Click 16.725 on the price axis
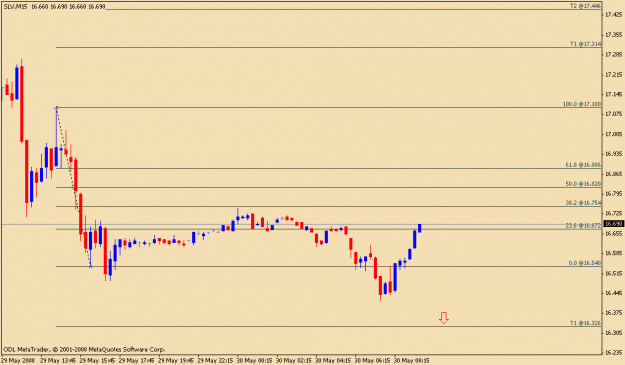Viewport: 625px width, 365px height. click(614, 214)
